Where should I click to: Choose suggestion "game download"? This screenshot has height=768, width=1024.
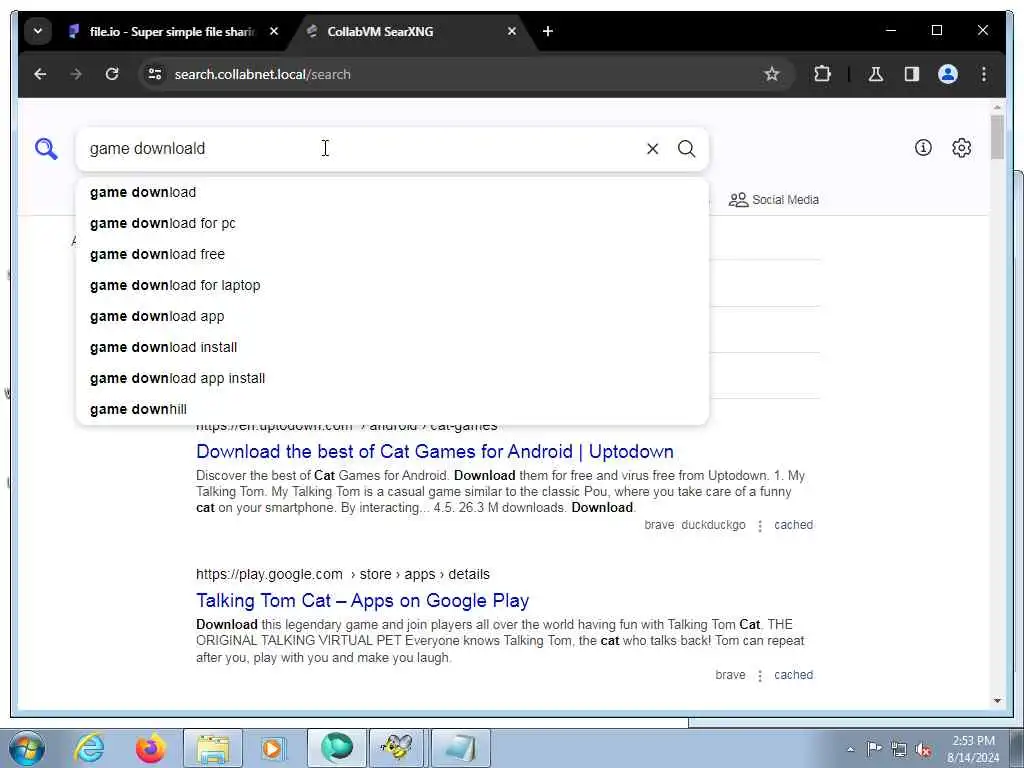coord(392,192)
